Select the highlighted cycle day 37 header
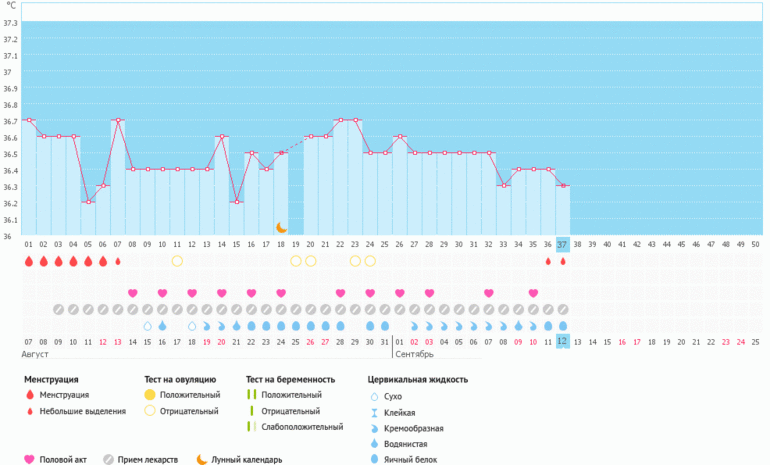770x465 pixels. pos(563,244)
